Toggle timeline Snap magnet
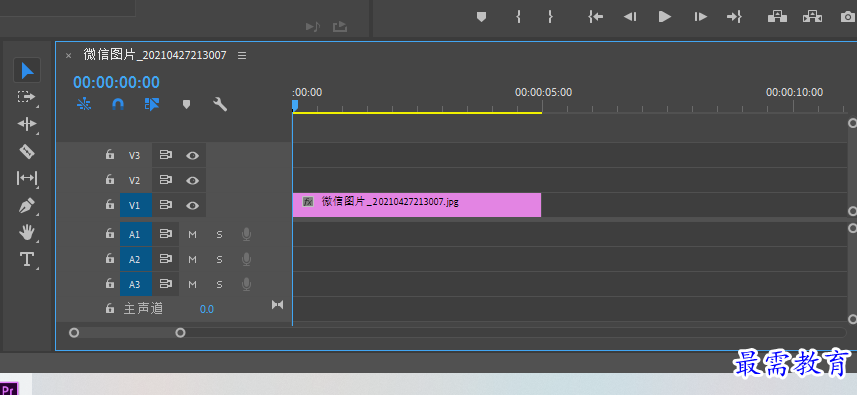Screen dimensions: 857x395 coord(118,104)
